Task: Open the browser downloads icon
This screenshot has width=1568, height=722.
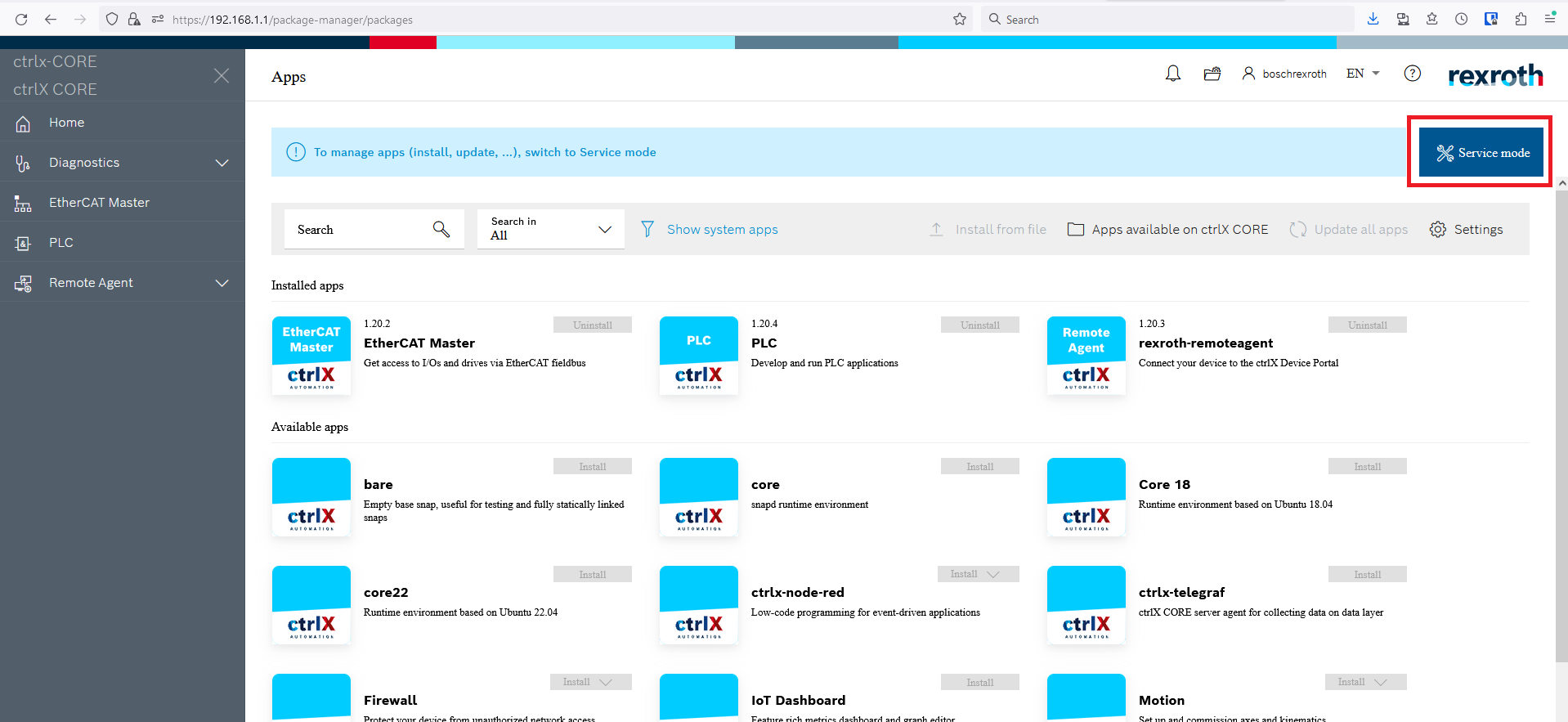Action: click(x=1373, y=20)
